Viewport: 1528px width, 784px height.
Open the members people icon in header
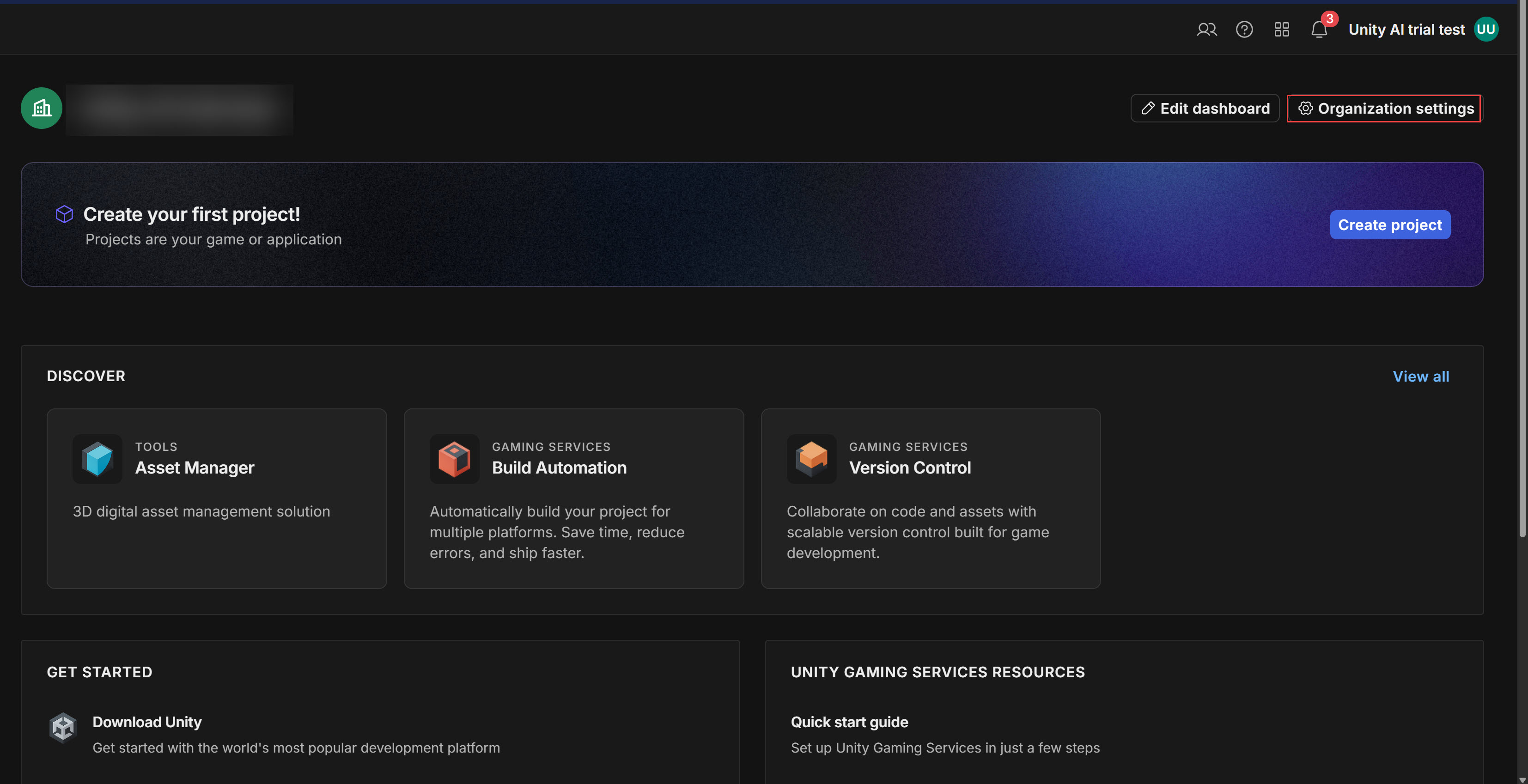click(x=1206, y=30)
